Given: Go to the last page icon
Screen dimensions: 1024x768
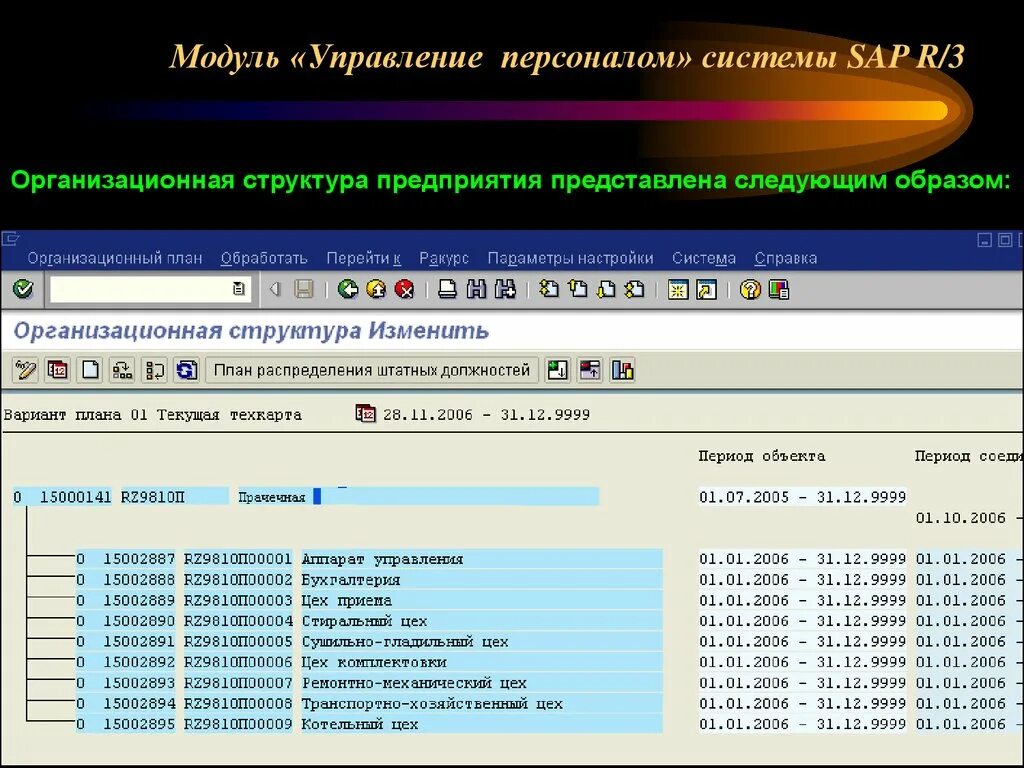Looking at the screenshot, I should point(635,289).
